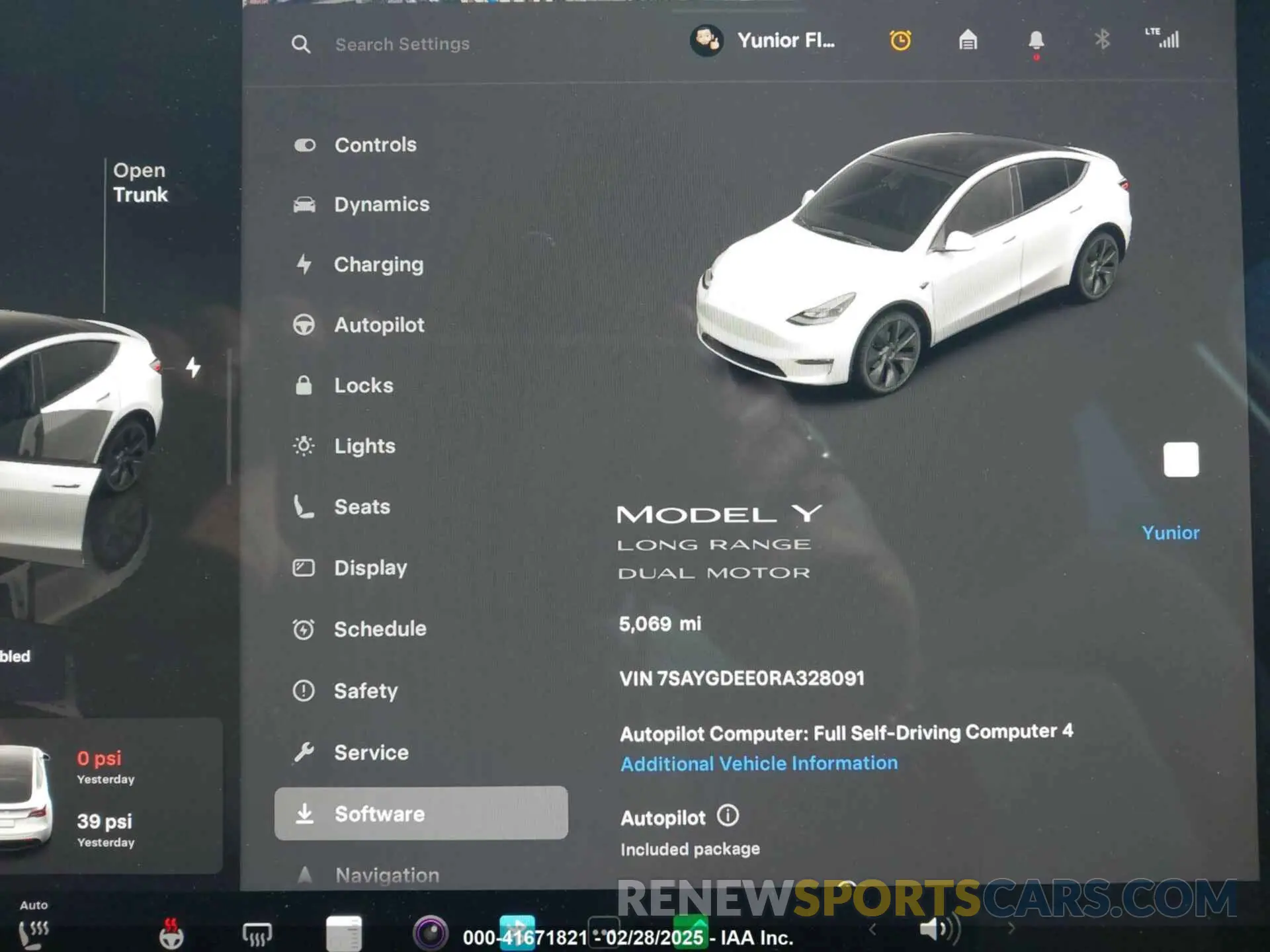Tap the Full Self-Driving Computer 4 line
The image size is (1270, 952).
click(847, 733)
